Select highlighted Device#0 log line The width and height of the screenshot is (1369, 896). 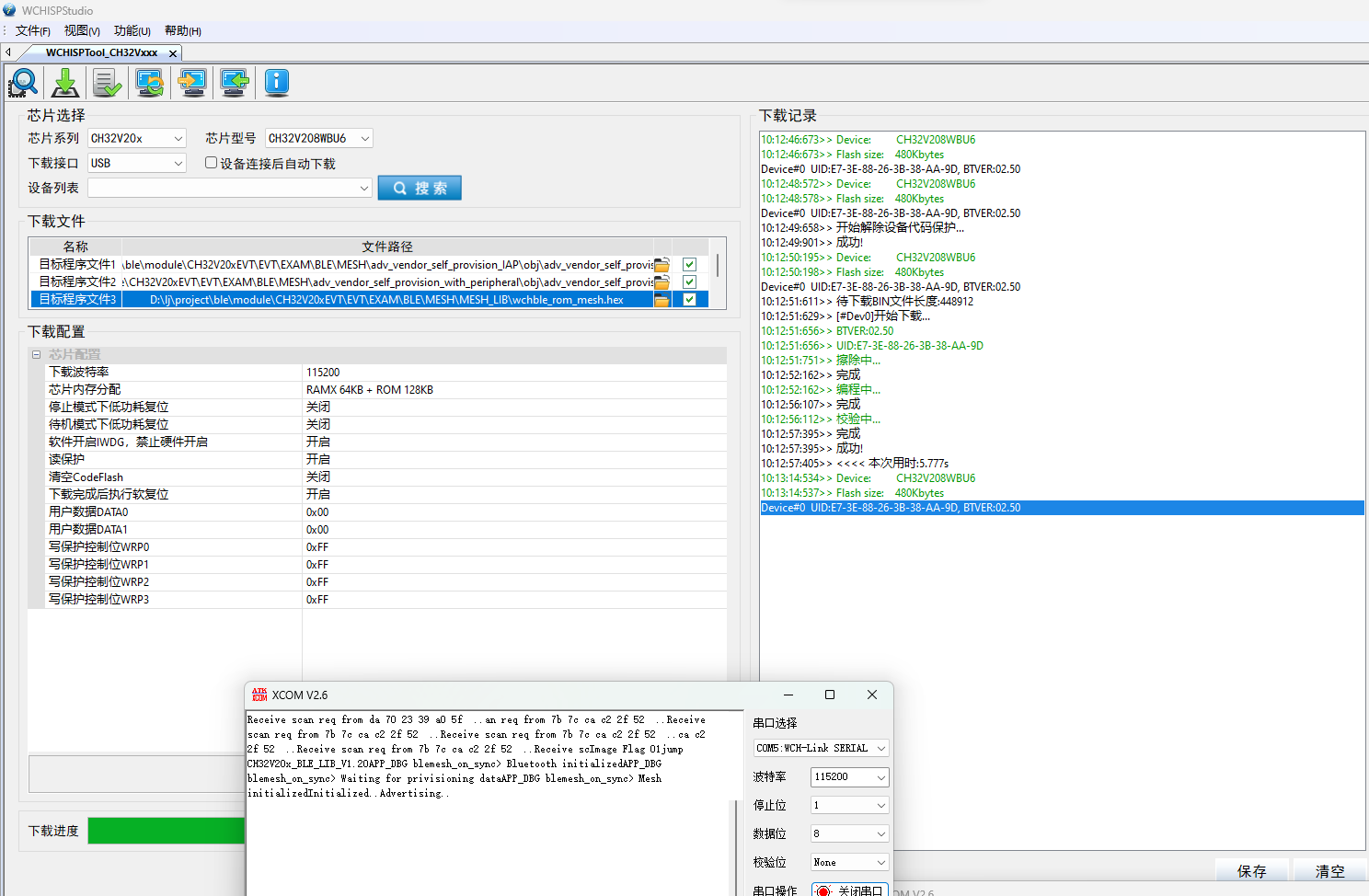1062,508
